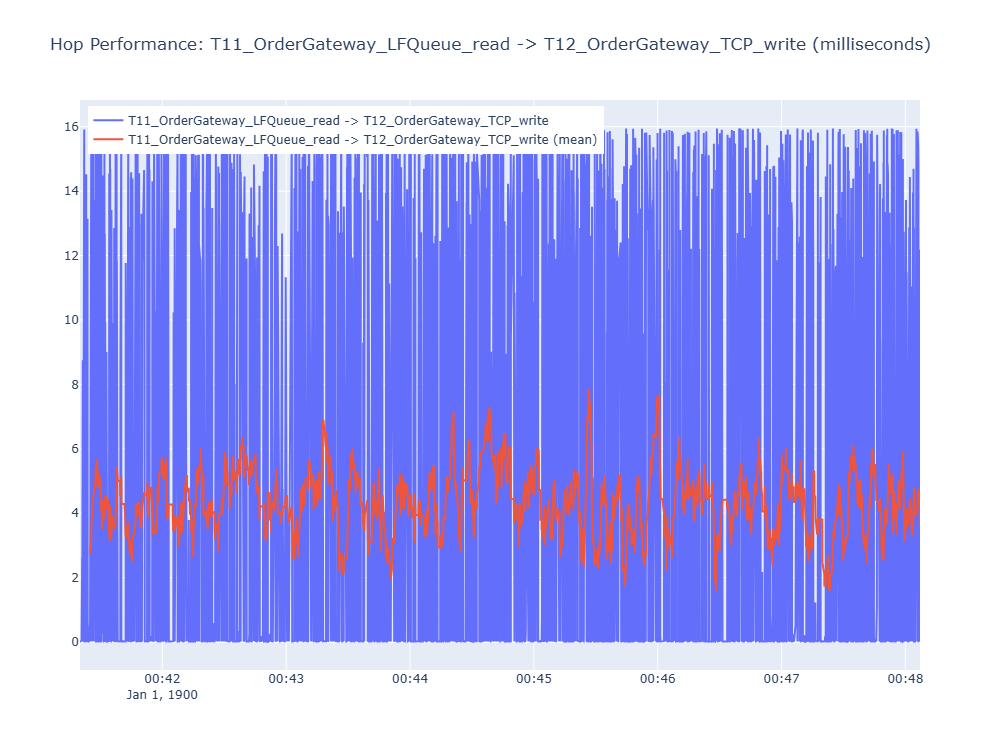This screenshot has width=1000, height=750.
Task: Toggle the blue TCP_write series legend entry
Action: [x=338, y=121]
